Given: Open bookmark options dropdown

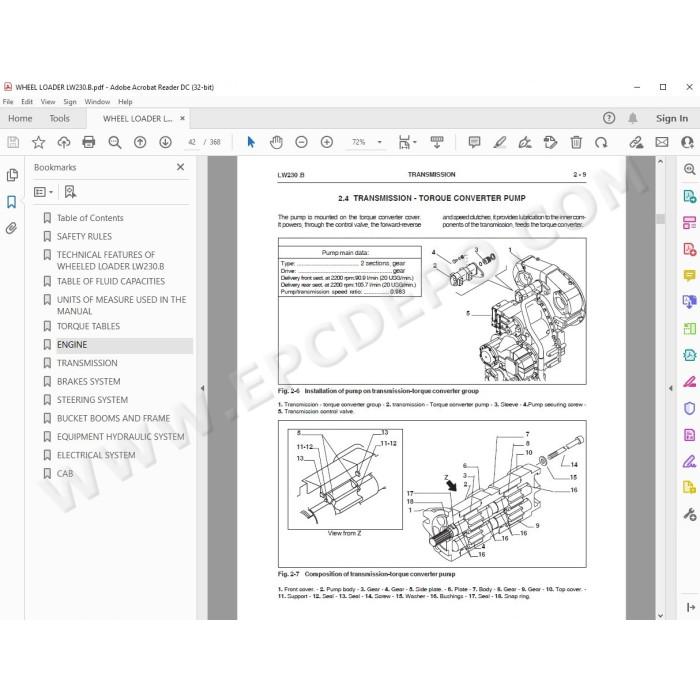Looking at the screenshot, I should point(44,192).
